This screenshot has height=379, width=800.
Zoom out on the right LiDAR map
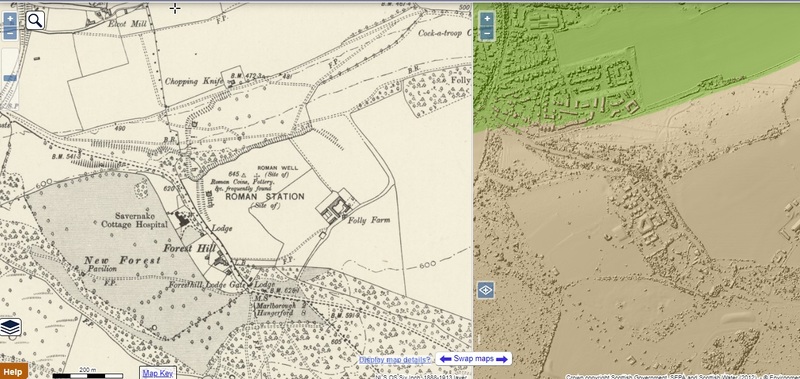[487, 34]
